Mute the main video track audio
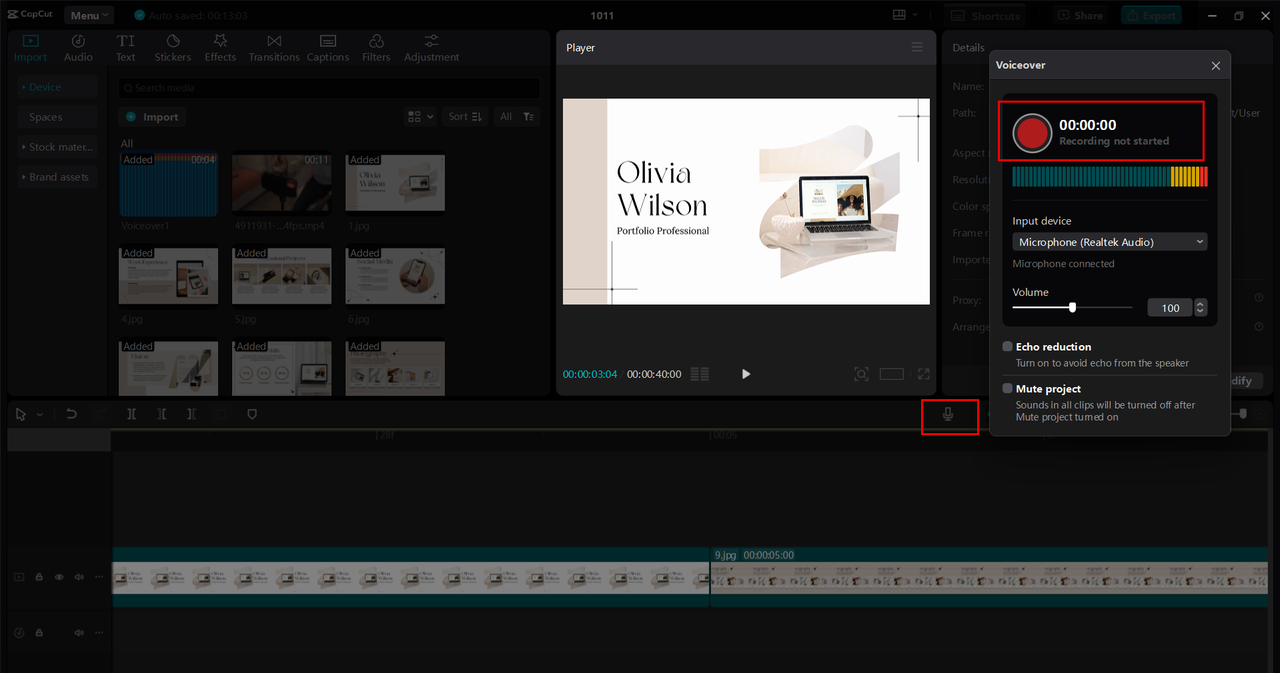1280x673 pixels. coord(79,577)
